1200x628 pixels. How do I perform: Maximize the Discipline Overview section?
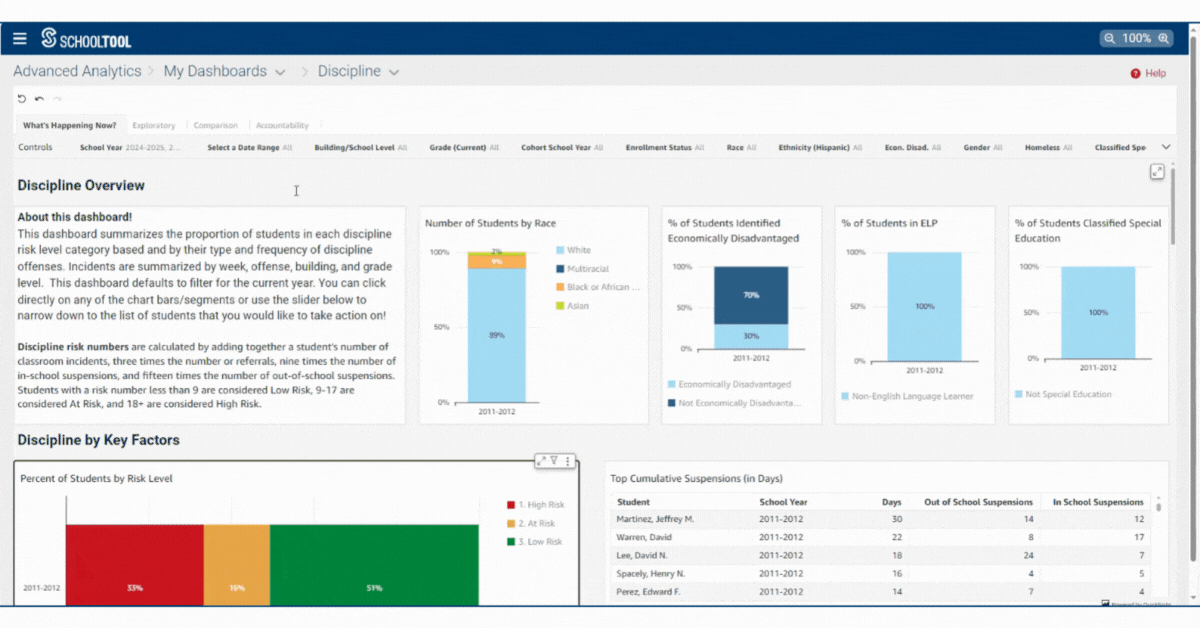[1157, 171]
